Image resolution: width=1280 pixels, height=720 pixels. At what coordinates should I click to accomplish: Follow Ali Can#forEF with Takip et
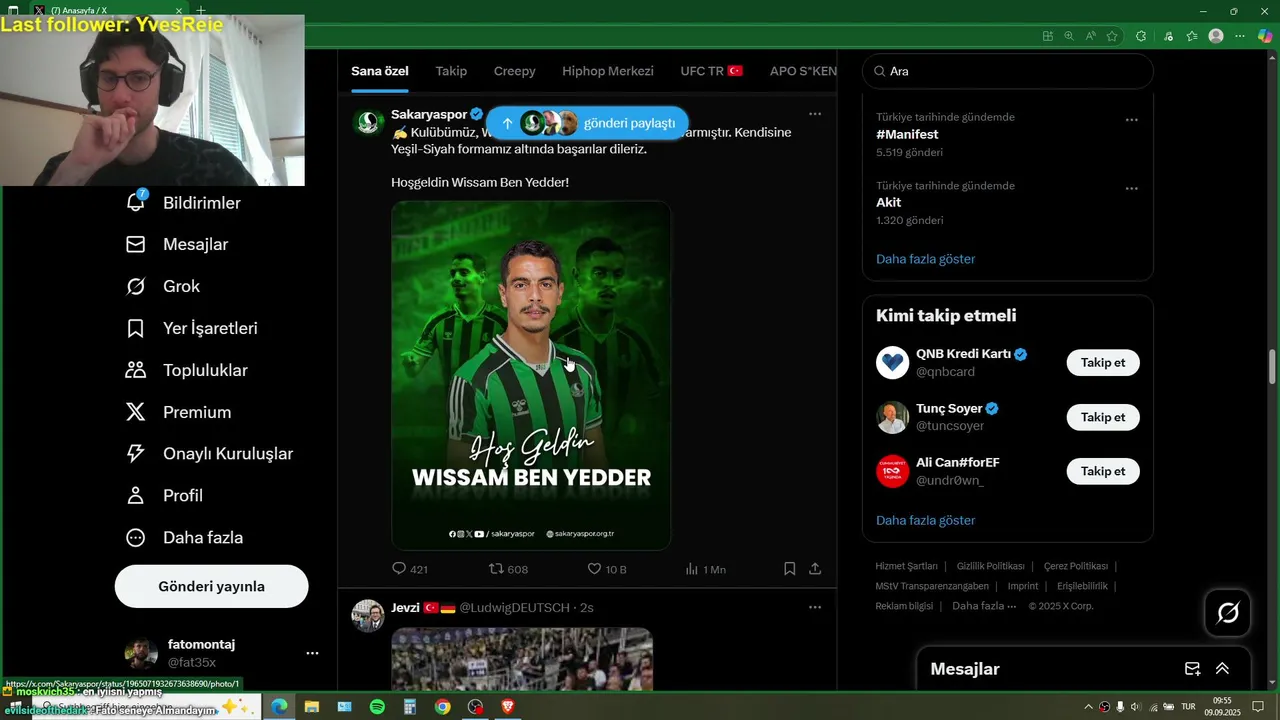(1103, 471)
